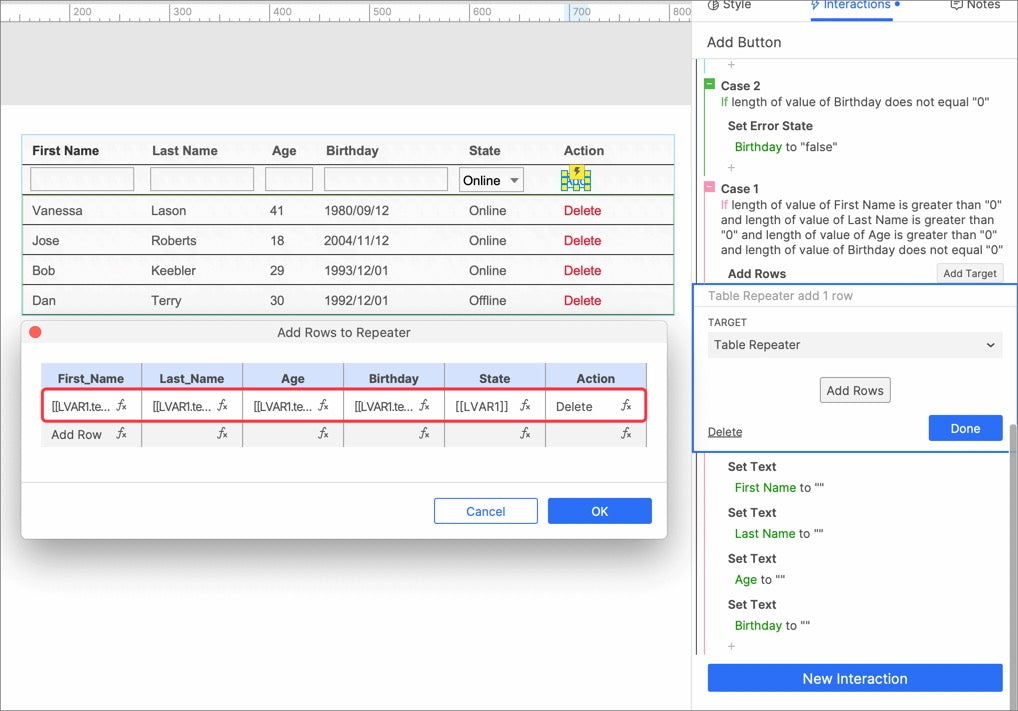This screenshot has height=711, width=1018.
Task: Click the Add Rows action heading
Action: (756, 273)
